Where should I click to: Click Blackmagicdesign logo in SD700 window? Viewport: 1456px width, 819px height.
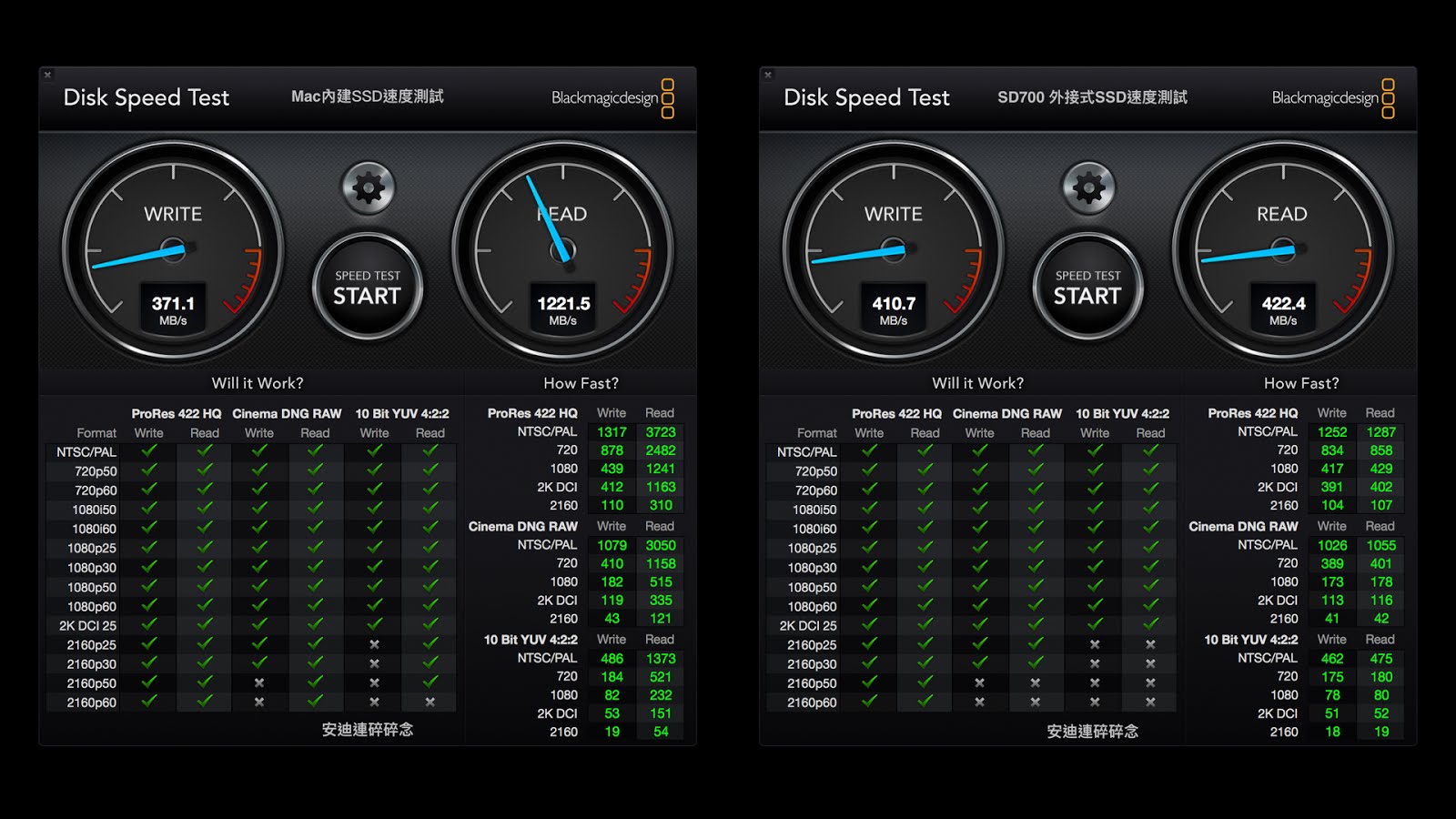coord(1333,98)
